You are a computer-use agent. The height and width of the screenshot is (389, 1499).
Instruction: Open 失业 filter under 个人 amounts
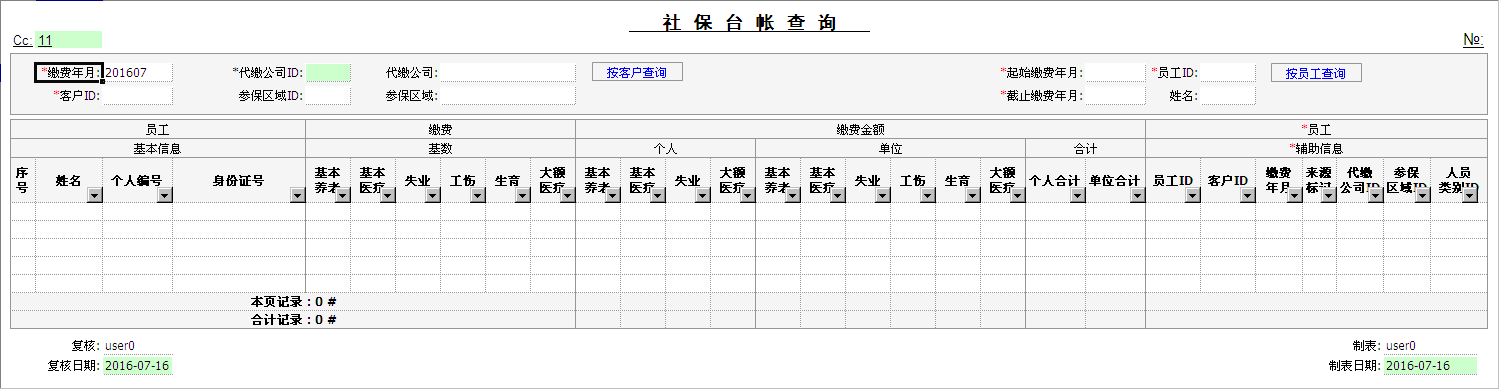[x=702, y=196]
